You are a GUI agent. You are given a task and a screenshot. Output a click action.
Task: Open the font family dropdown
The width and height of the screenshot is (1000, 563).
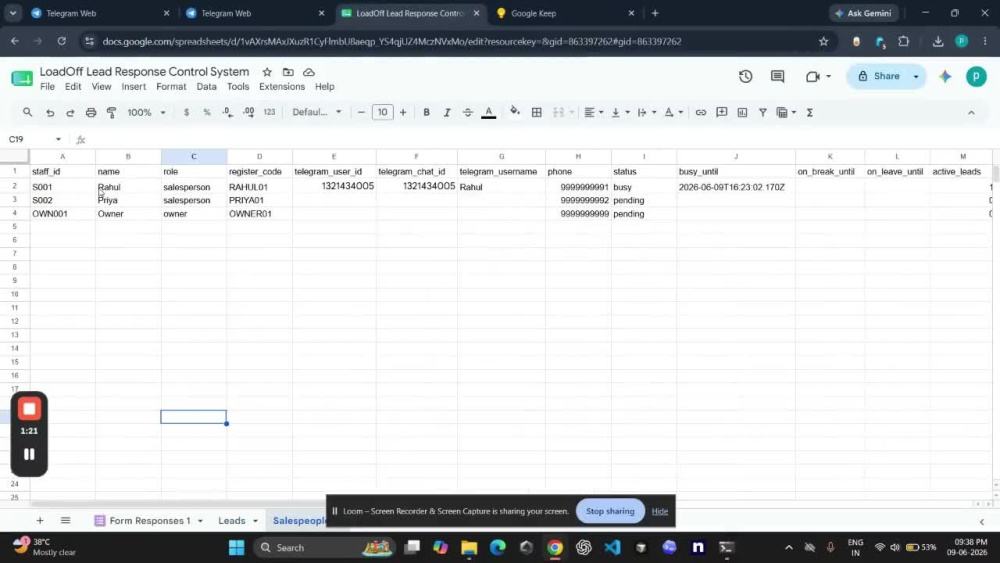(x=316, y=112)
